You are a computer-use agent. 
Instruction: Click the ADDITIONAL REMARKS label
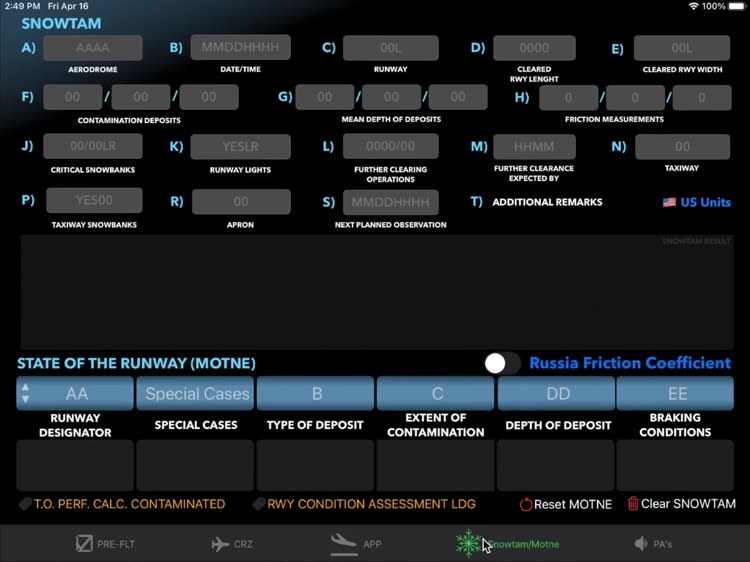(547, 202)
